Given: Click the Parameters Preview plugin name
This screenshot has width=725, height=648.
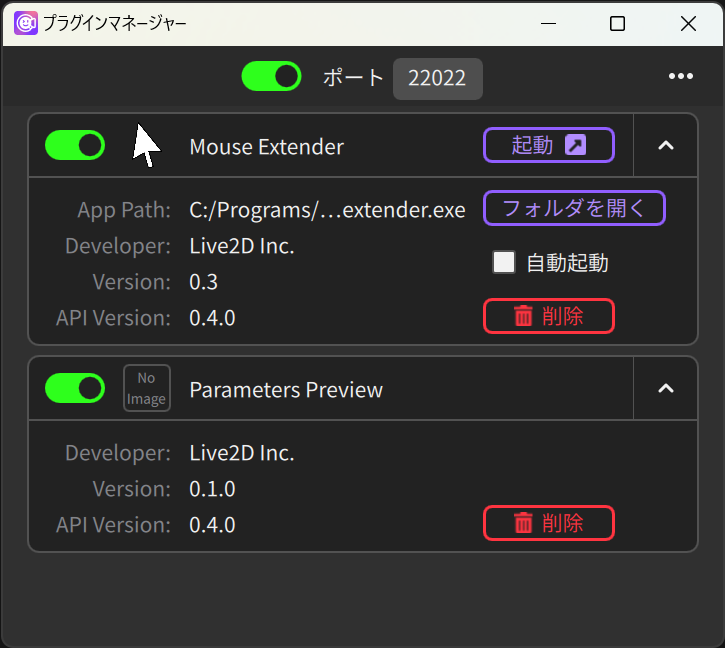Looking at the screenshot, I should [x=286, y=390].
